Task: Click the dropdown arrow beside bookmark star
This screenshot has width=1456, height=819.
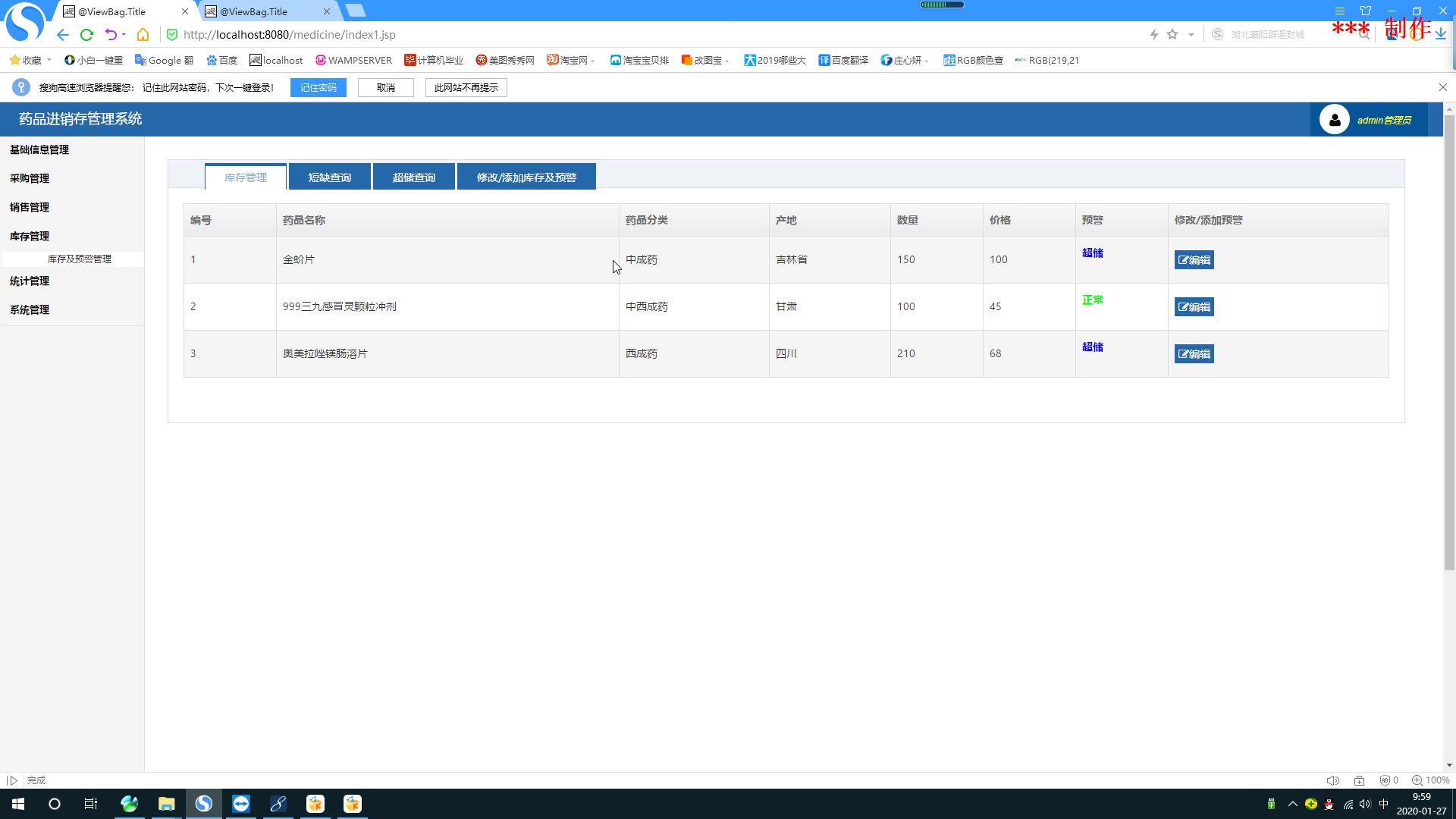Action: click(1191, 34)
